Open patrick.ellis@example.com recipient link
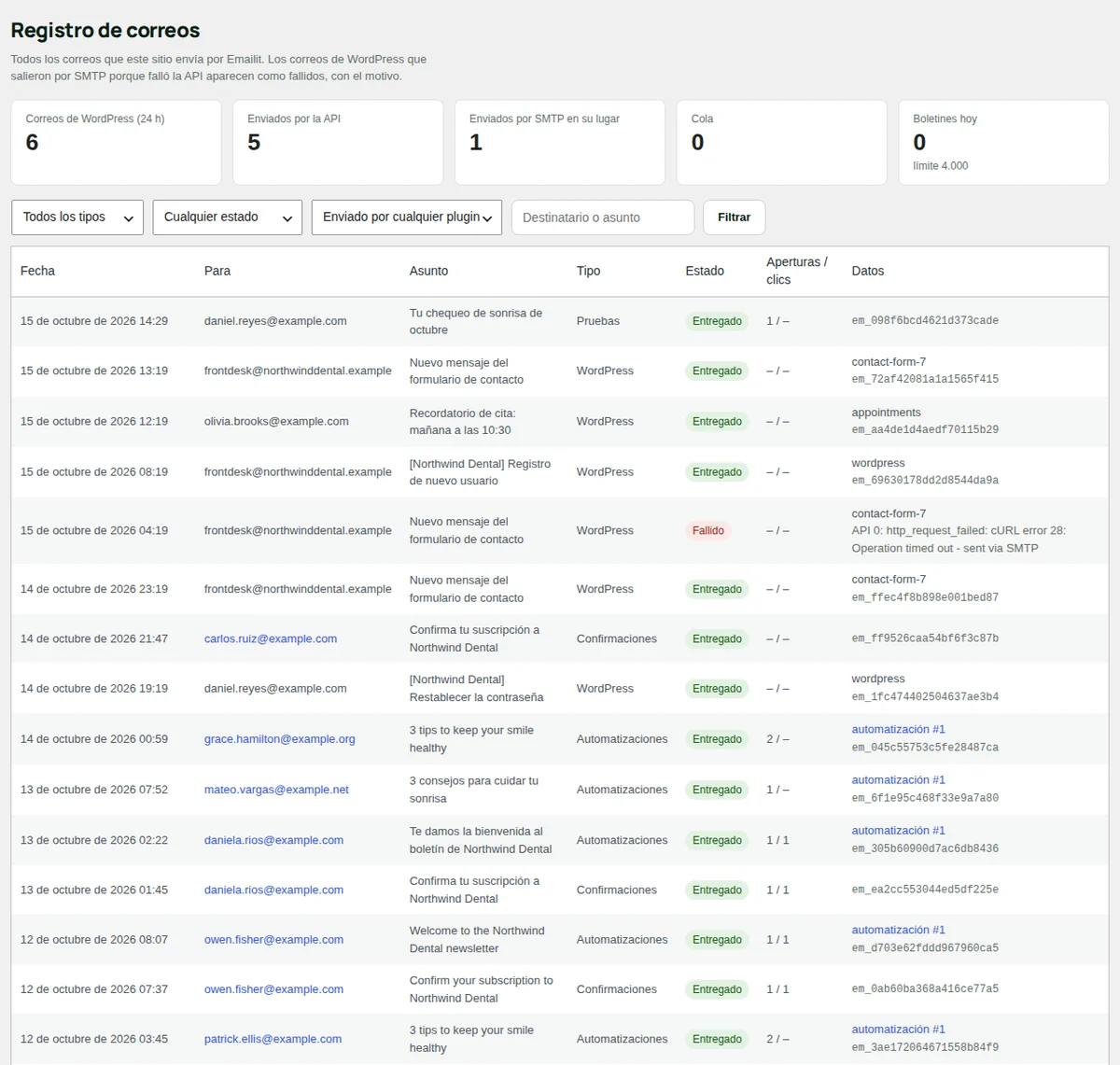Screen dimensions: 1120x1065 [273, 1039]
